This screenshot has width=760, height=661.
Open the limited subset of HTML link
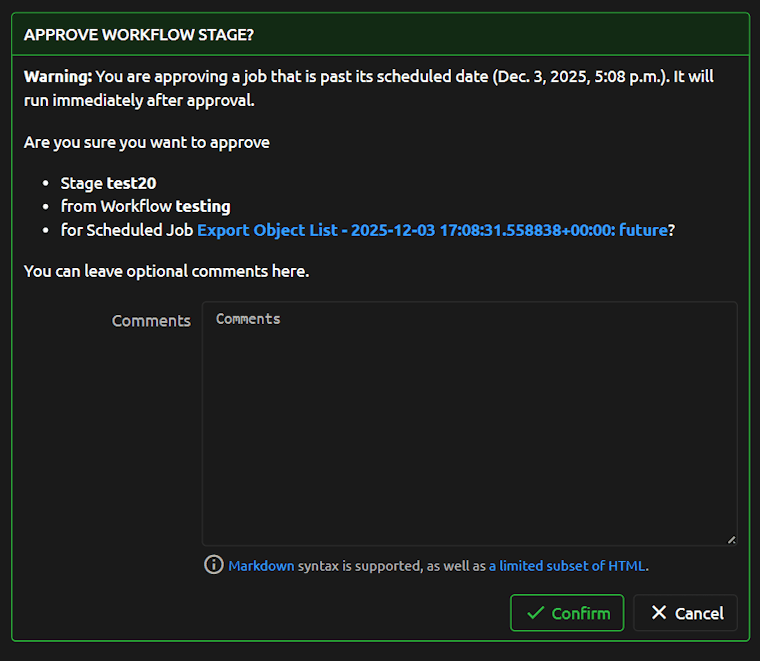coord(567,566)
